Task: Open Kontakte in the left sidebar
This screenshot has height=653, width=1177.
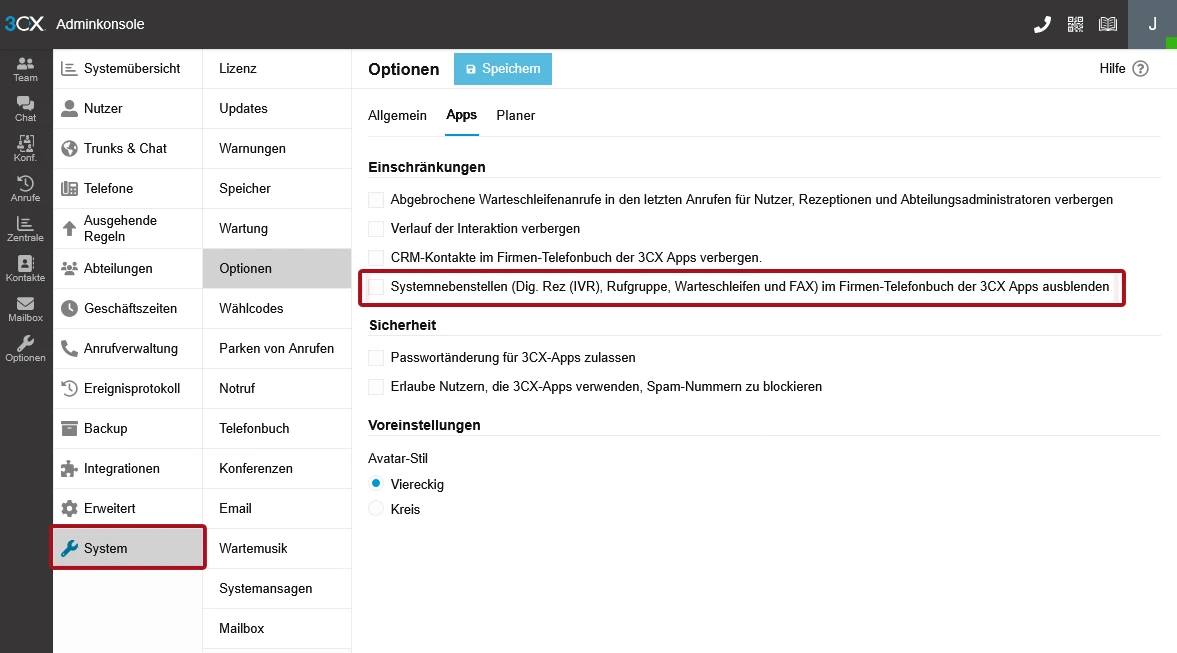Action: click(26, 269)
